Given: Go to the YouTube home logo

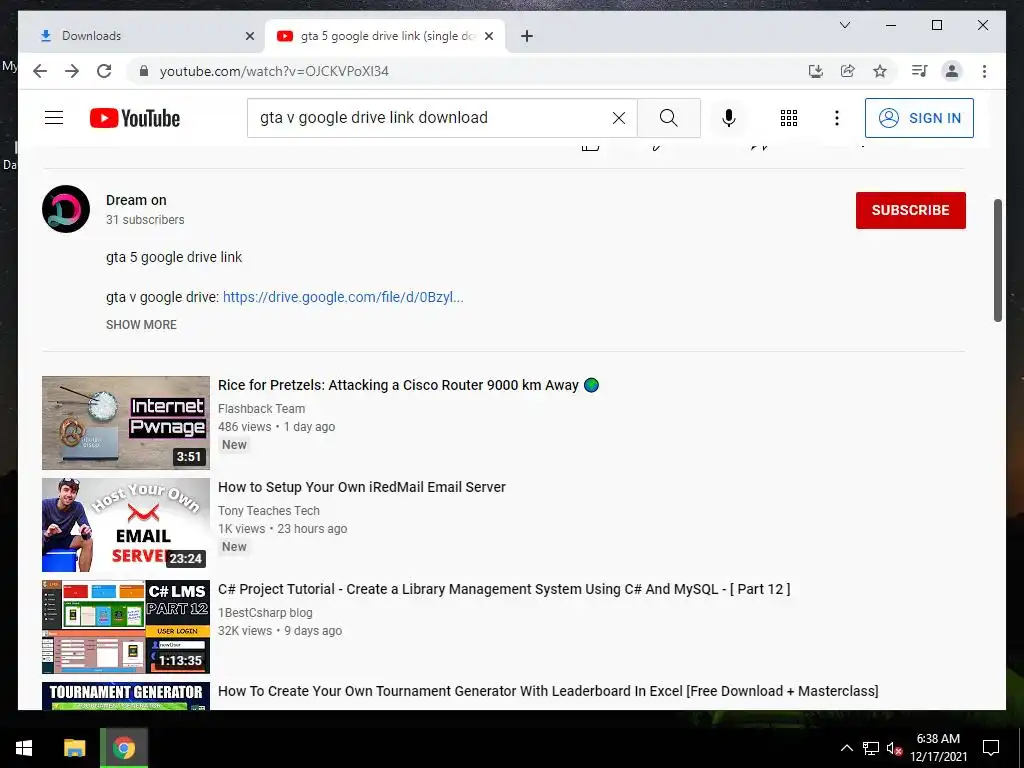Looking at the screenshot, I should [x=135, y=118].
